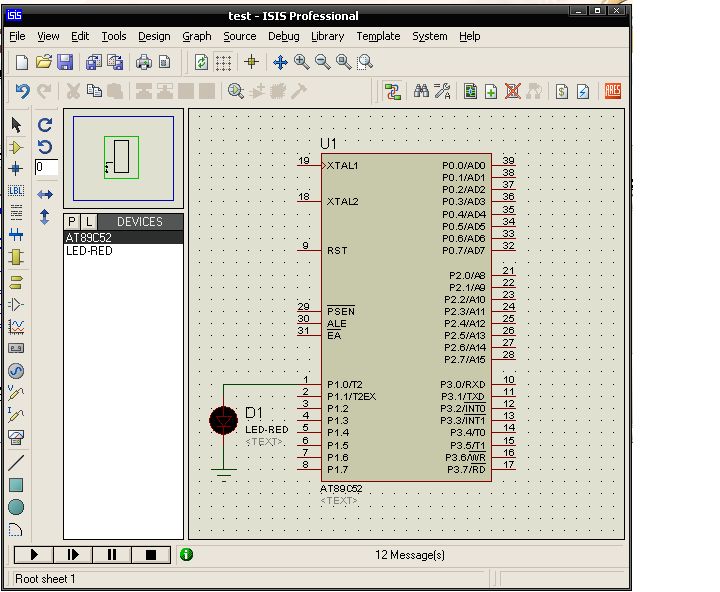Open a design with the folder icon

click(44, 62)
